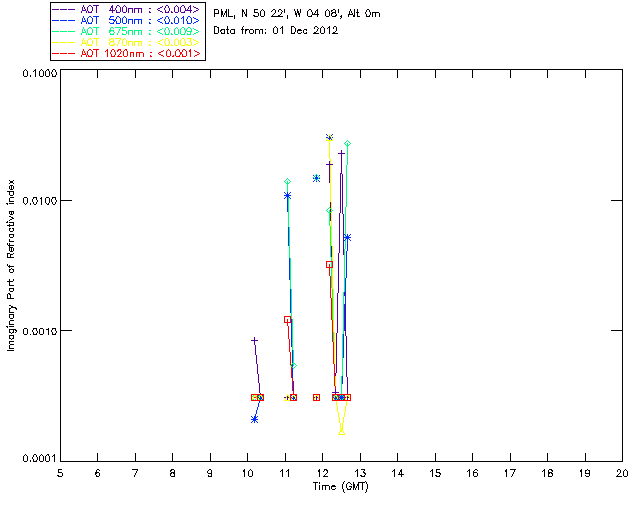
Task: Click the blue asterisk marker near 10.2 bottom
Action: click(x=254, y=419)
